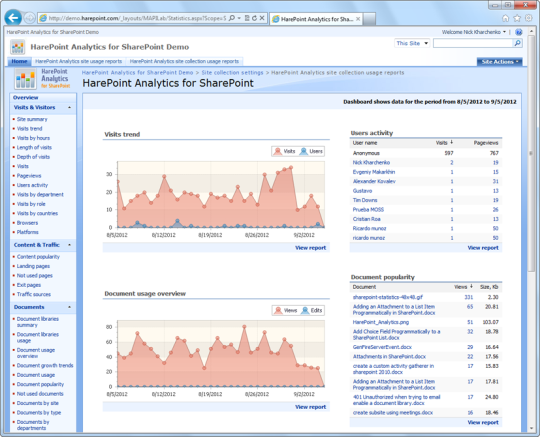Click the browser forward arrow button
The width and height of the screenshot is (540, 437).
(x=30, y=18)
